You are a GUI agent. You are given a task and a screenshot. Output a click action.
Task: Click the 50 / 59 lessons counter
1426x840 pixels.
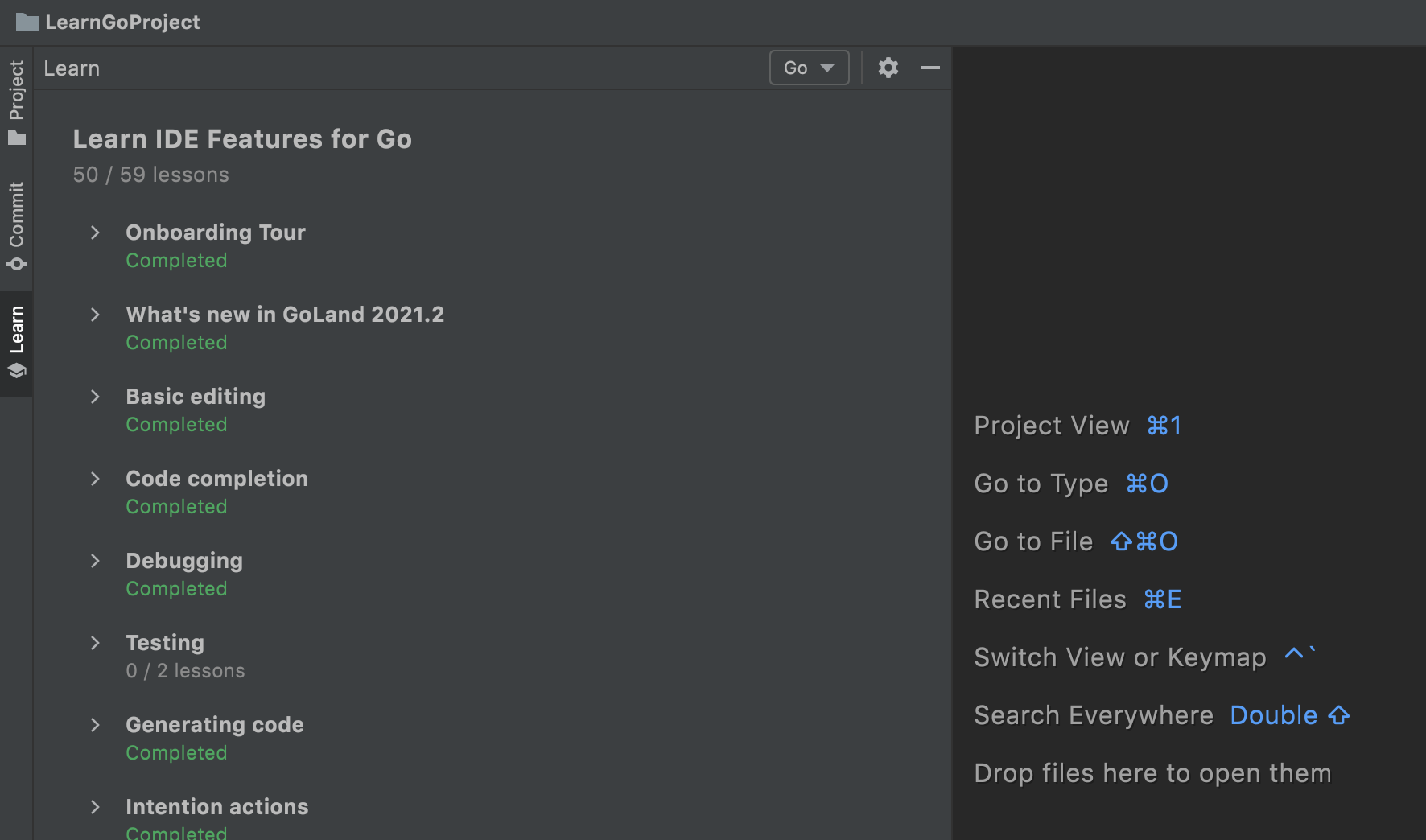(151, 175)
